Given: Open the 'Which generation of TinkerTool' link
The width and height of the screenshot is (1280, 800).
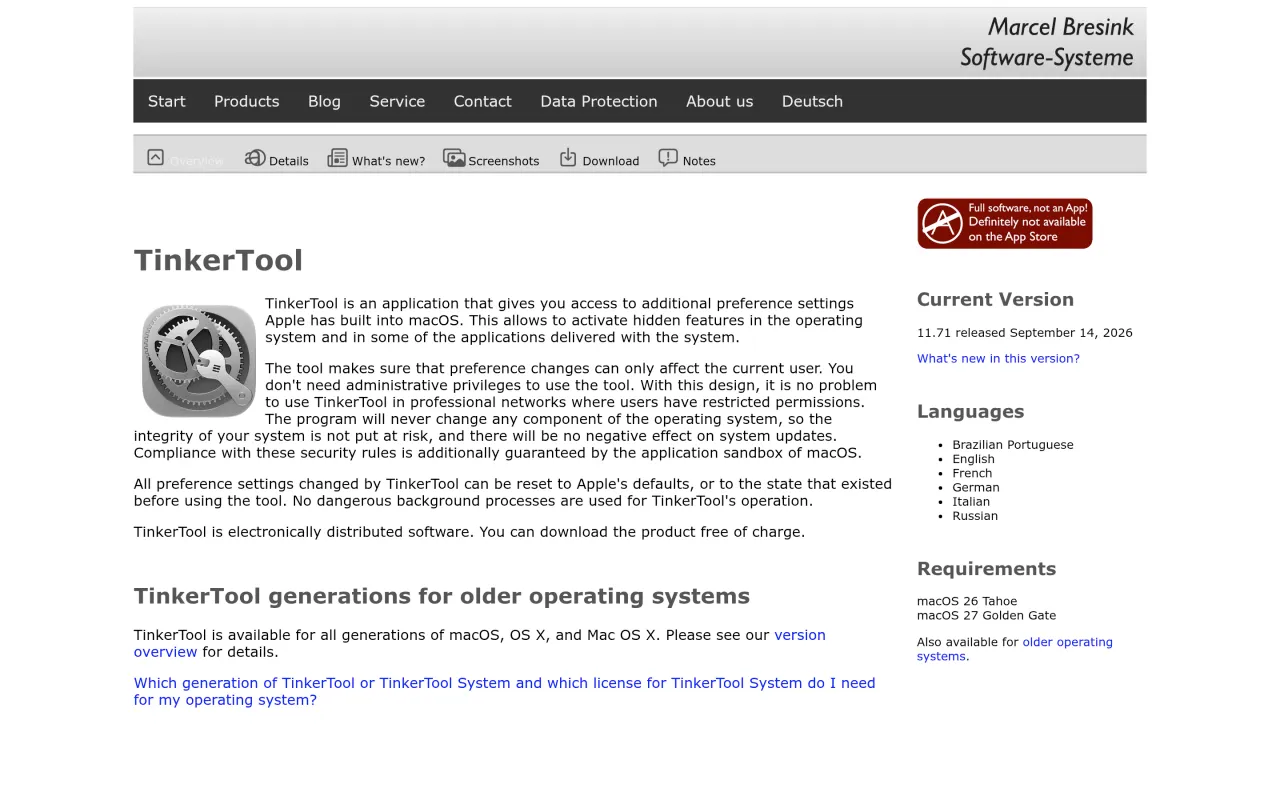Looking at the screenshot, I should pos(505,691).
